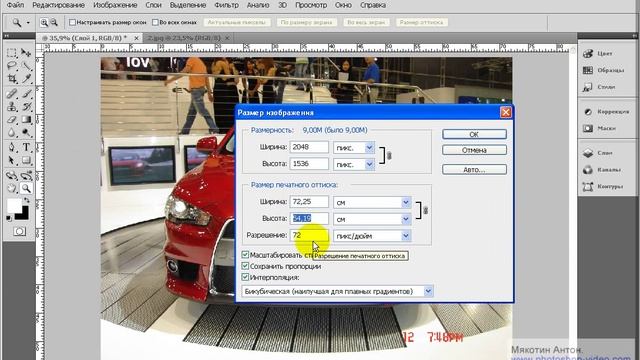
Task: Select the 3D Rotate tool
Action: [x=11, y=176]
